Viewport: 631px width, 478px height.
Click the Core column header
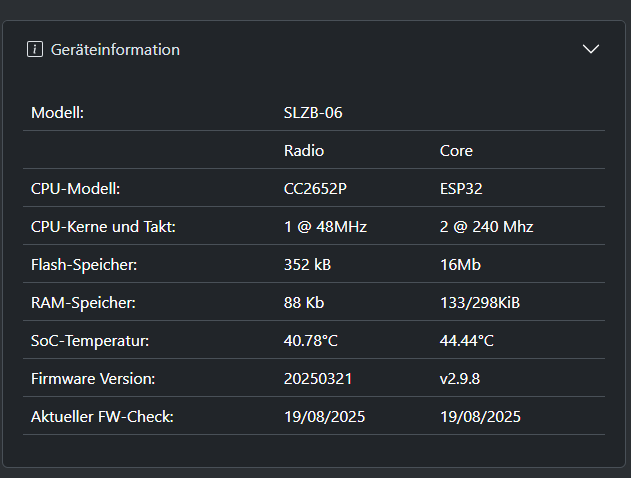coord(456,150)
